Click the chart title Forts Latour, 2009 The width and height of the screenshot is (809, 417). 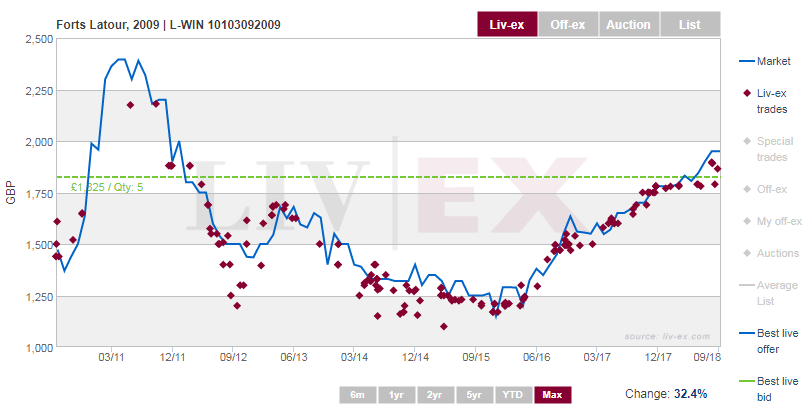(x=168, y=25)
